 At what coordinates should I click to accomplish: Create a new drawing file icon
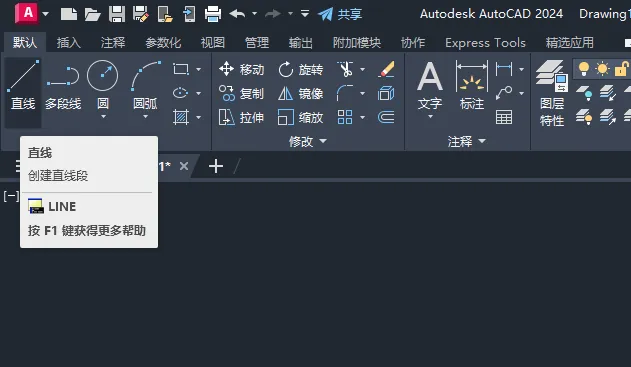[69, 14]
